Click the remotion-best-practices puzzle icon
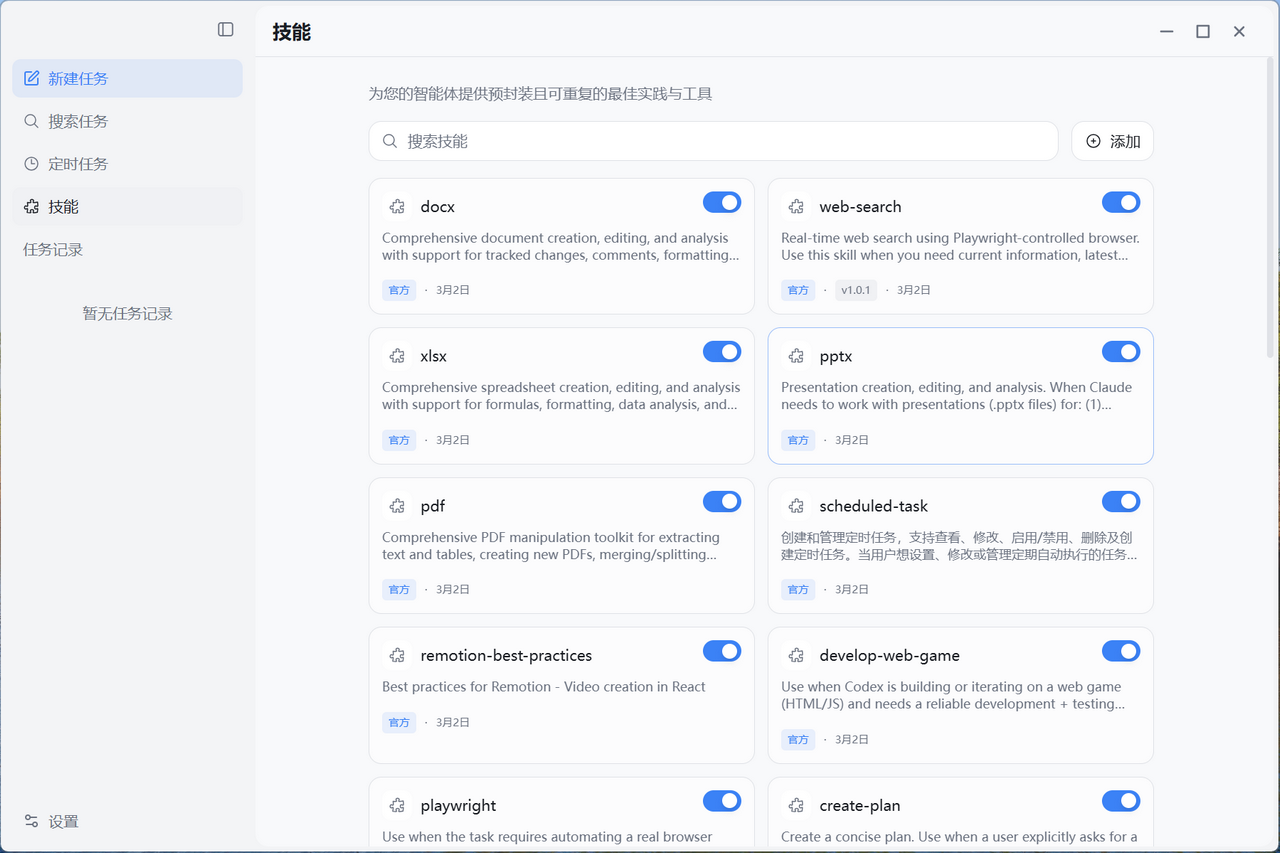Viewport: 1280px width, 853px height. point(397,656)
